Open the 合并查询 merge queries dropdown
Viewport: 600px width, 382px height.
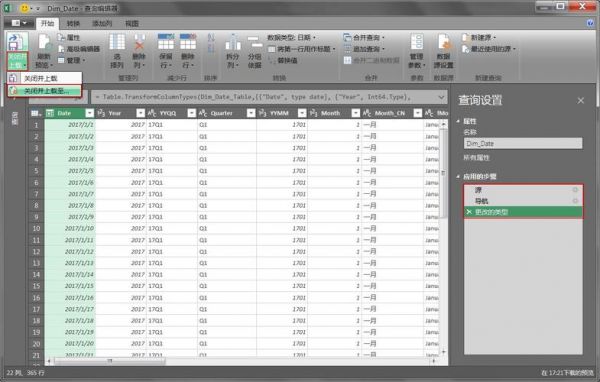click(x=364, y=38)
